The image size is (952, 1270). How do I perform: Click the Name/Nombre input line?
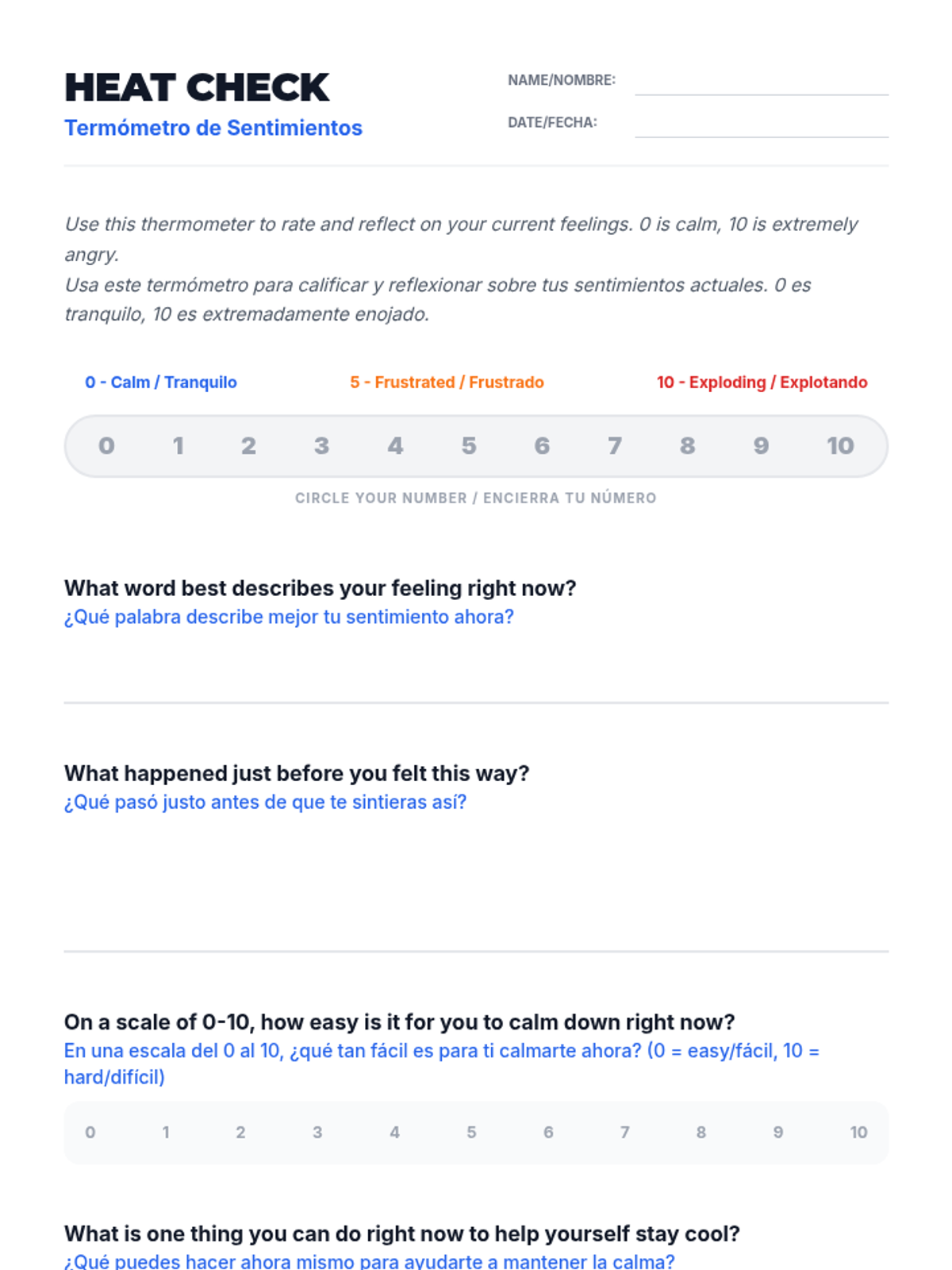pos(761,83)
